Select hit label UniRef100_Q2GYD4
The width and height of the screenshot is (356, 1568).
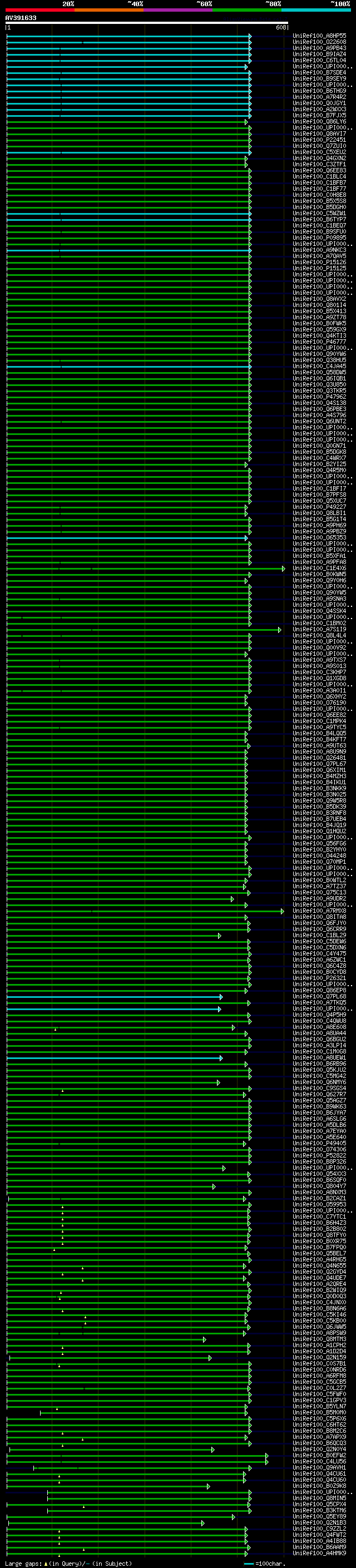tap(319, 1272)
